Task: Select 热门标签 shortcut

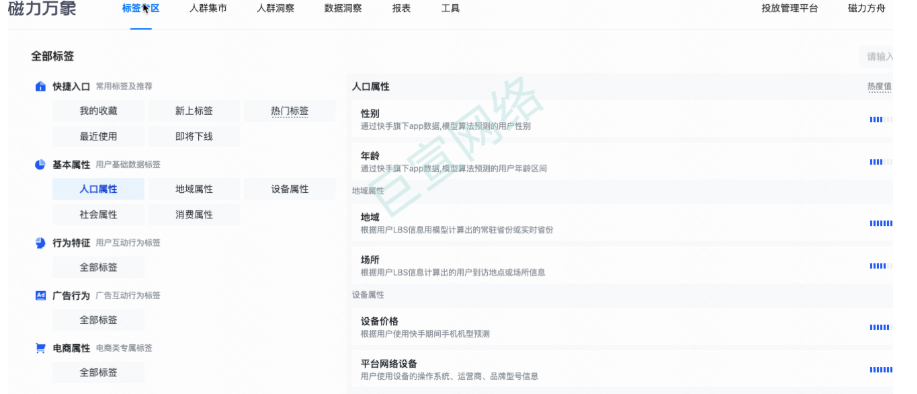Action: (289, 111)
